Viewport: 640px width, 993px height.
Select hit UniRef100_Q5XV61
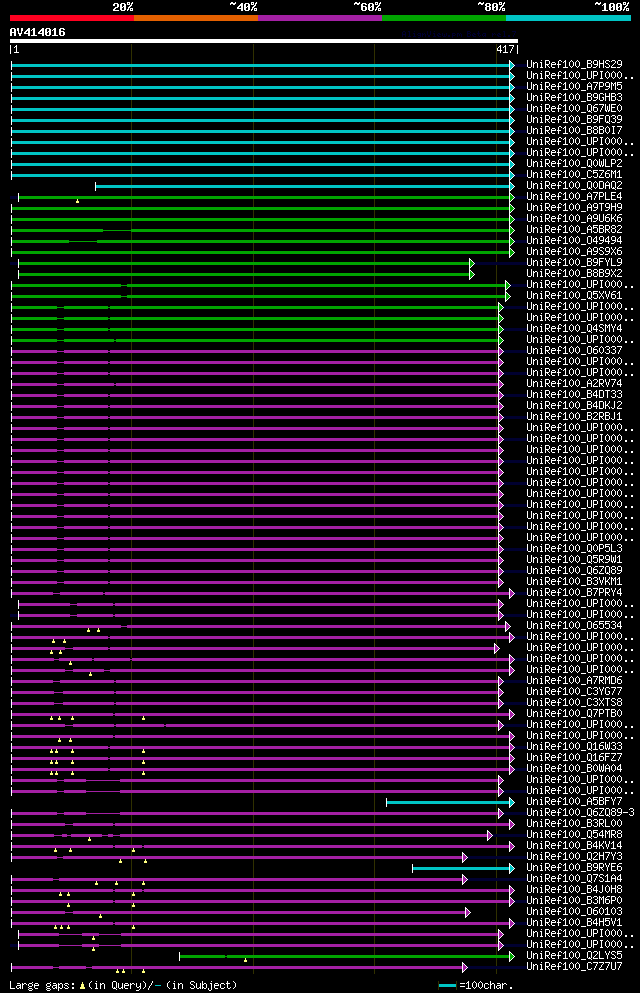574,296
